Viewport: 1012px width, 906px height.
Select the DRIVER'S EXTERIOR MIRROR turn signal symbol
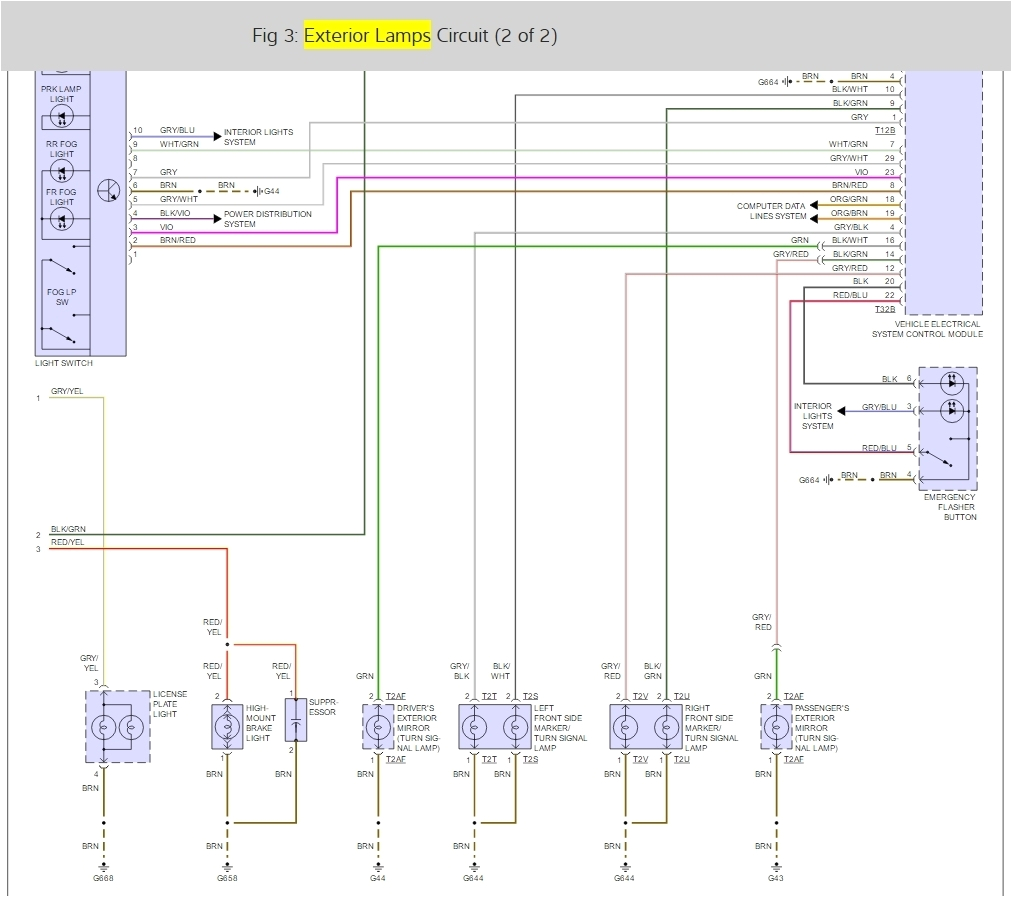[378, 728]
